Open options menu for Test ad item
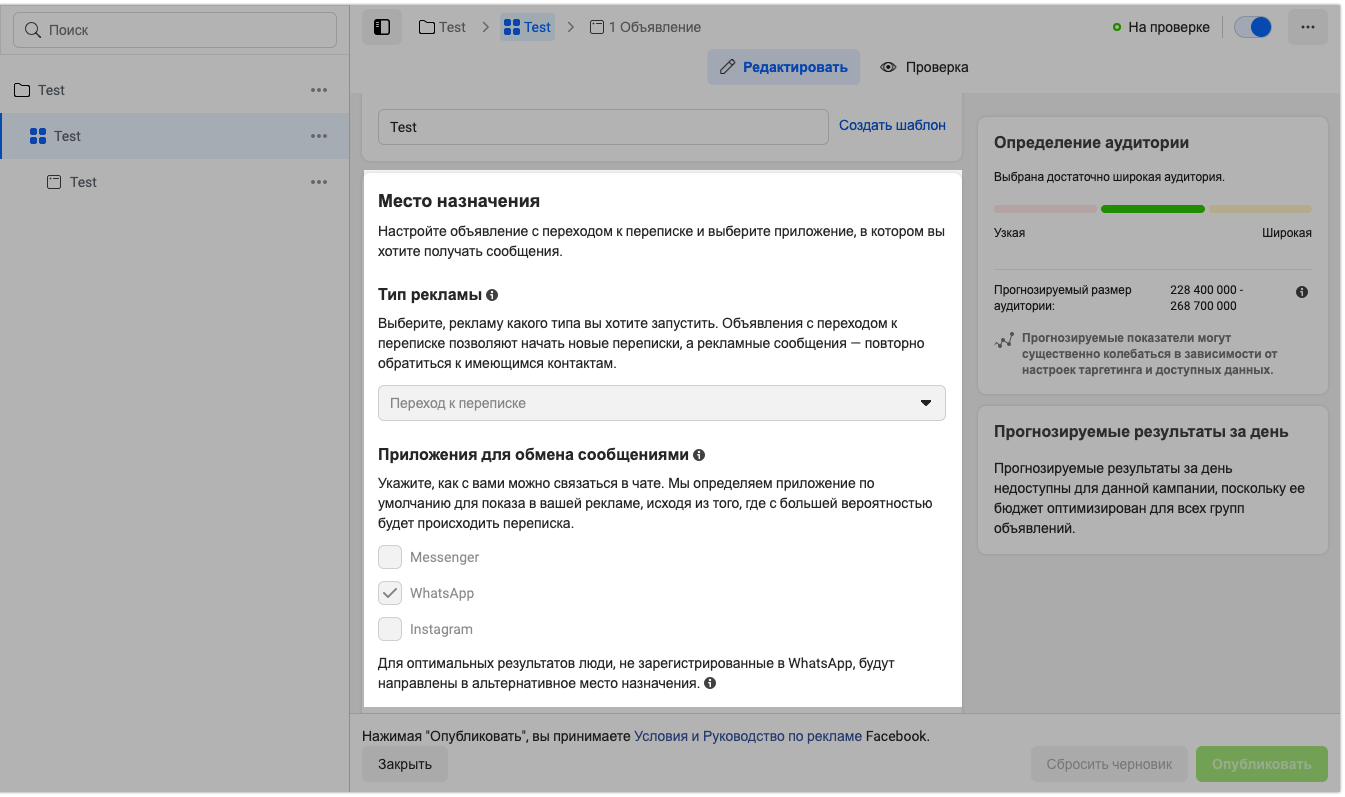This screenshot has width=1345, height=797. 319,182
